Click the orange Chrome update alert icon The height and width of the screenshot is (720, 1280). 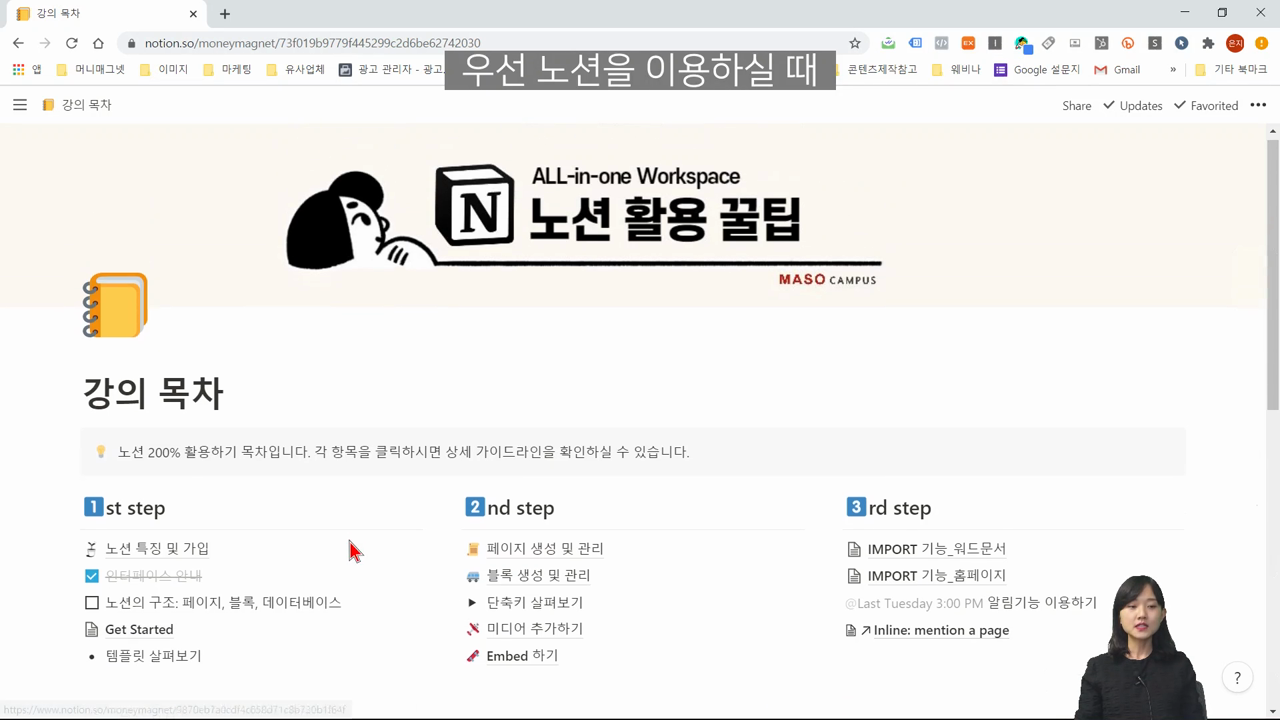pyautogui.click(x=1262, y=43)
